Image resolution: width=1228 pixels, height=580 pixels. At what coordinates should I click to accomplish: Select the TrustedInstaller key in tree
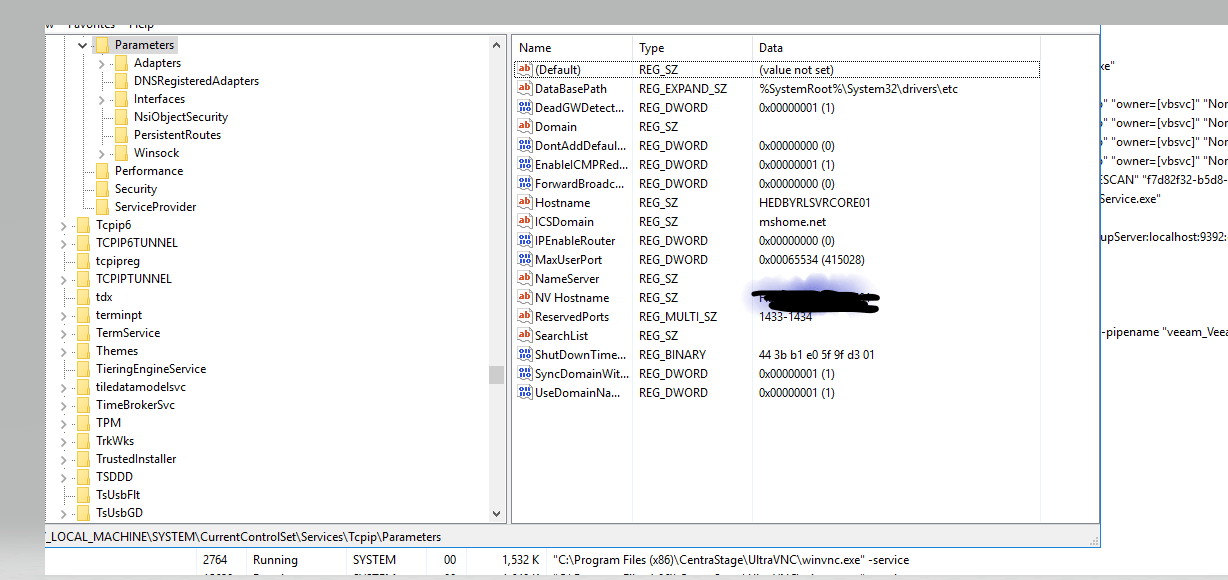135,459
